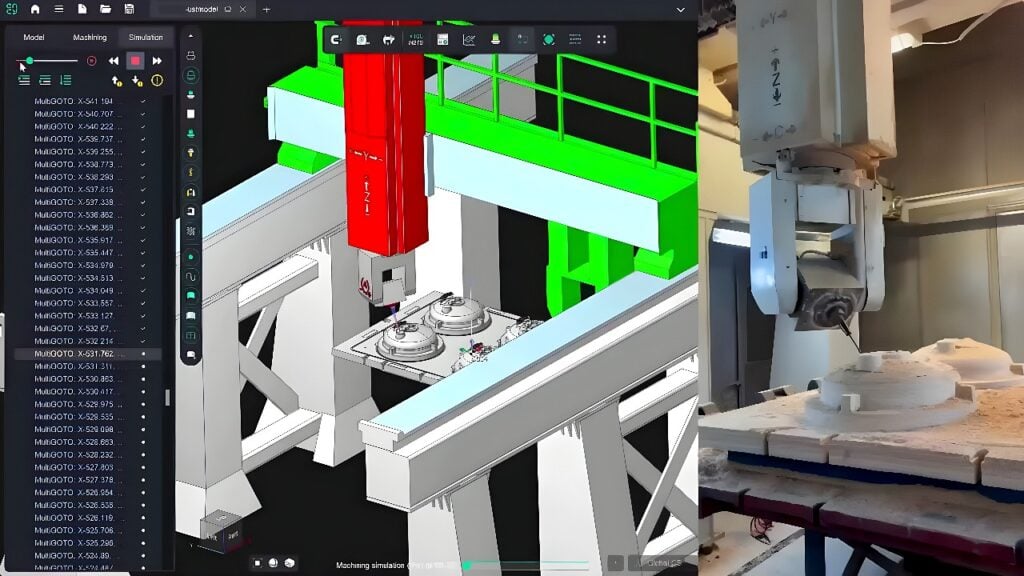
Task: Collapse the program tree with the first outline icon
Action: [25, 80]
